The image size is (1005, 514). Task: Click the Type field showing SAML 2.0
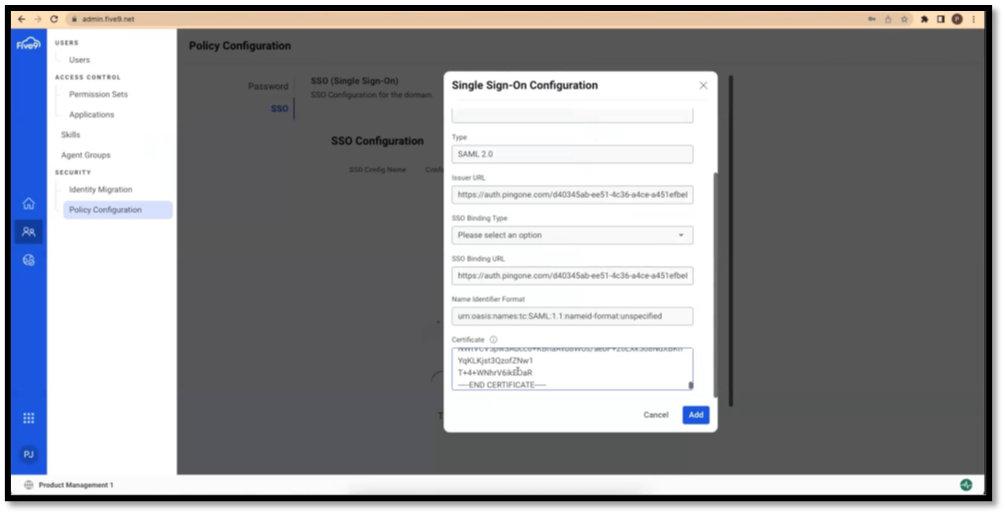click(x=572, y=154)
